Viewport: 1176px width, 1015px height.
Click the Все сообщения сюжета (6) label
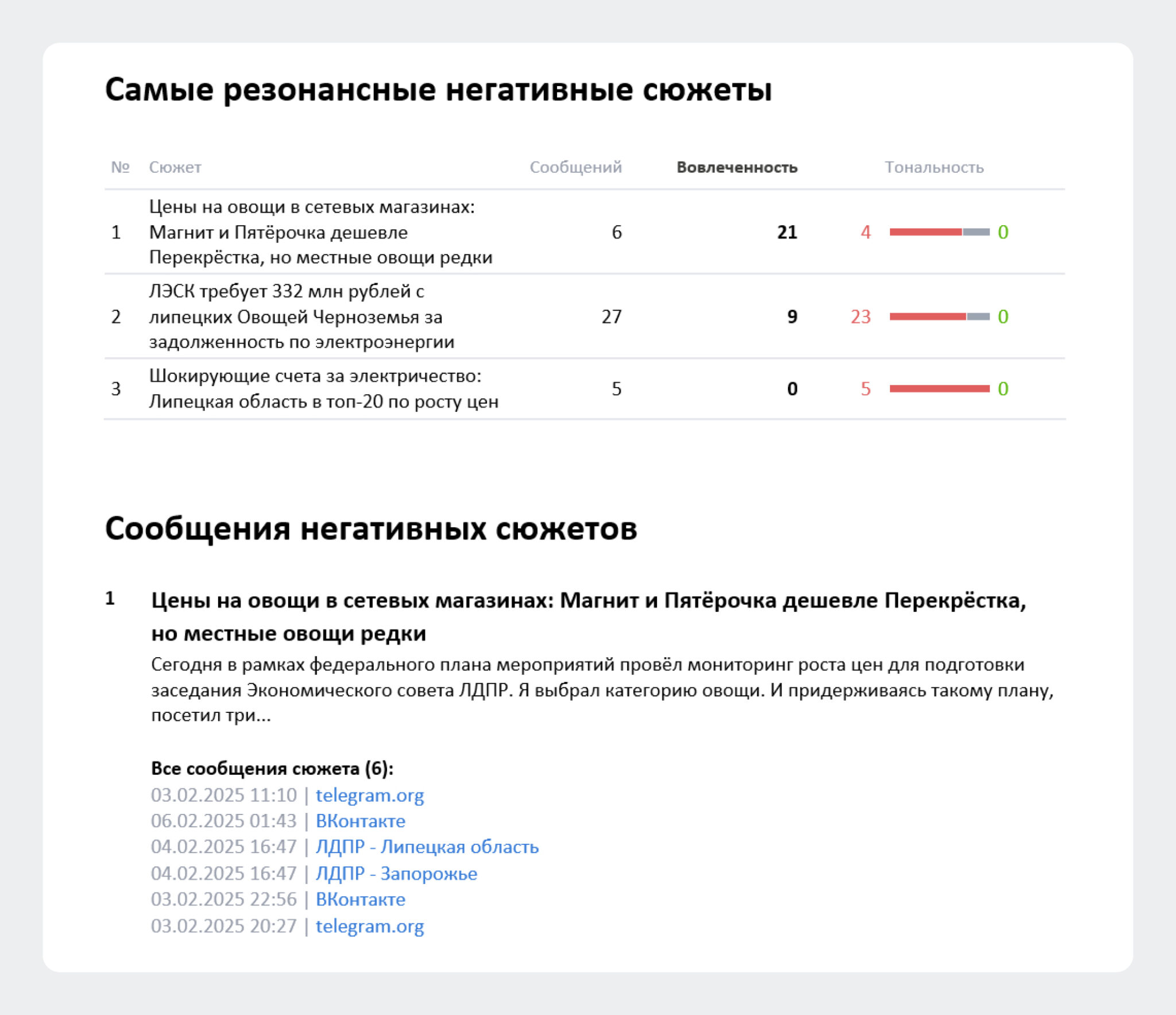[272, 769]
